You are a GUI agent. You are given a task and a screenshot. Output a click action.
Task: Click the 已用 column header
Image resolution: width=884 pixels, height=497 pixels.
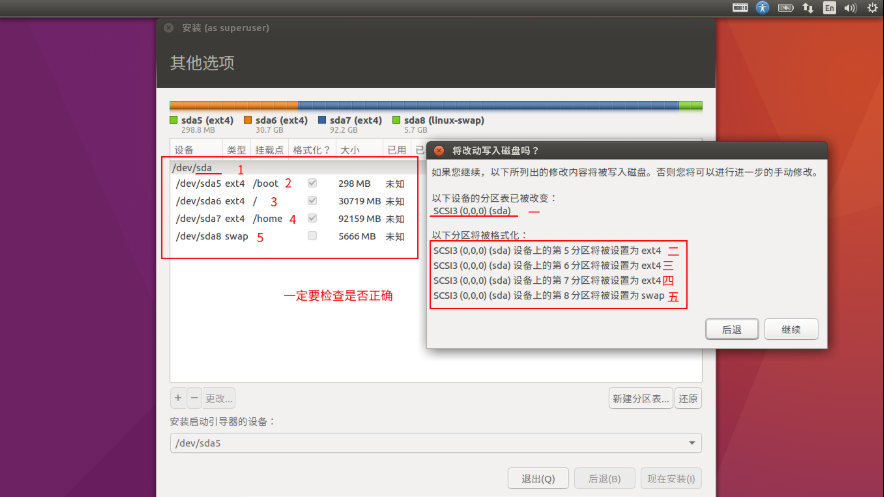point(396,150)
